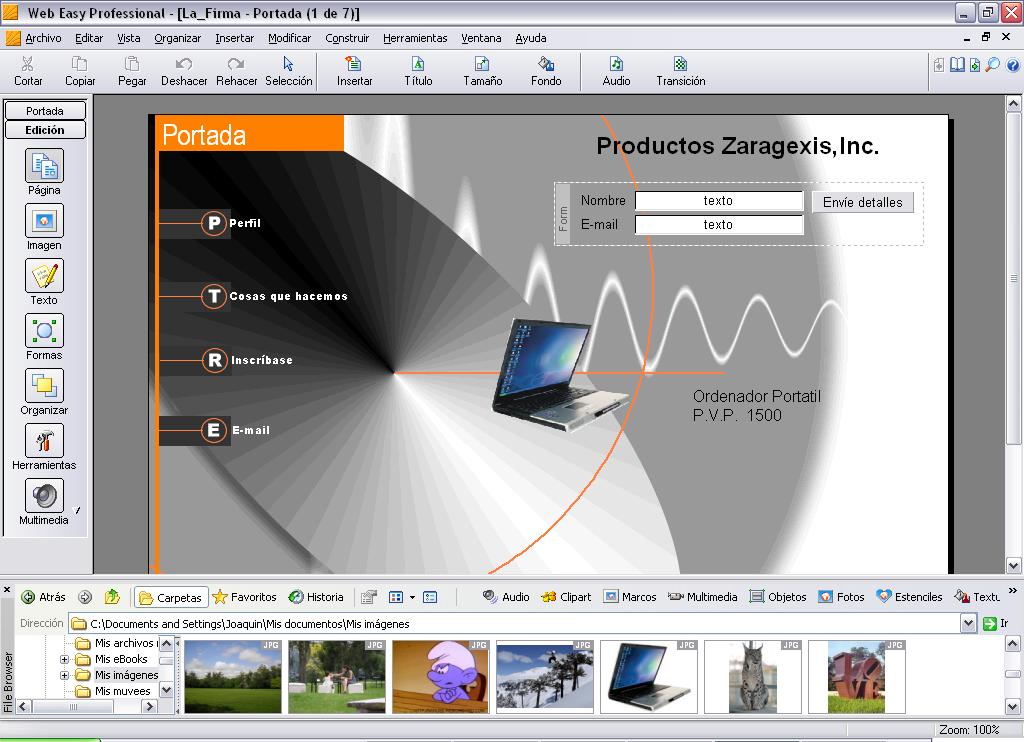Viewport: 1024px width, 742px height.
Task: Open the Modificar menu
Action: pos(289,38)
